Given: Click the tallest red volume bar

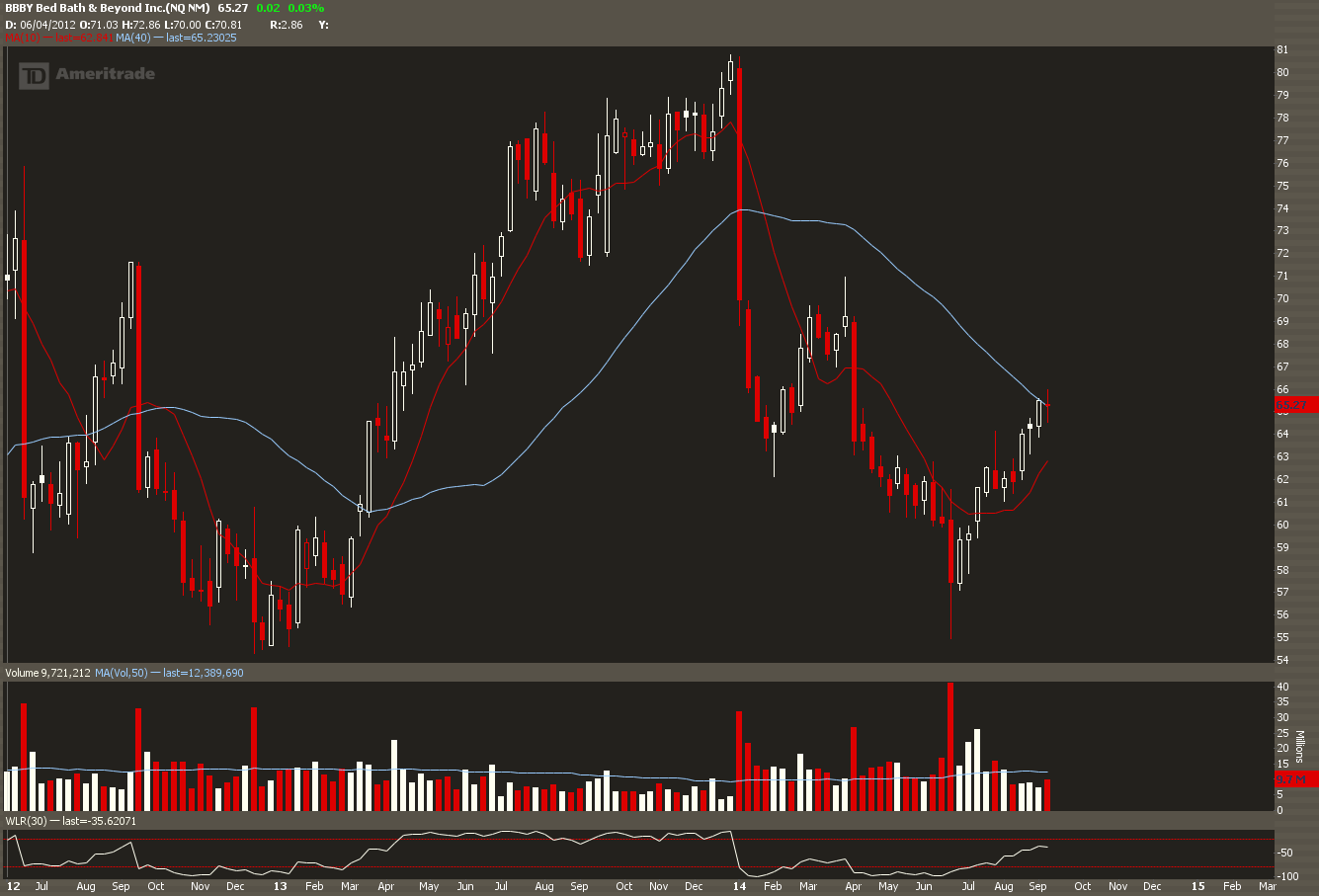Looking at the screenshot, I should tap(950, 747).
